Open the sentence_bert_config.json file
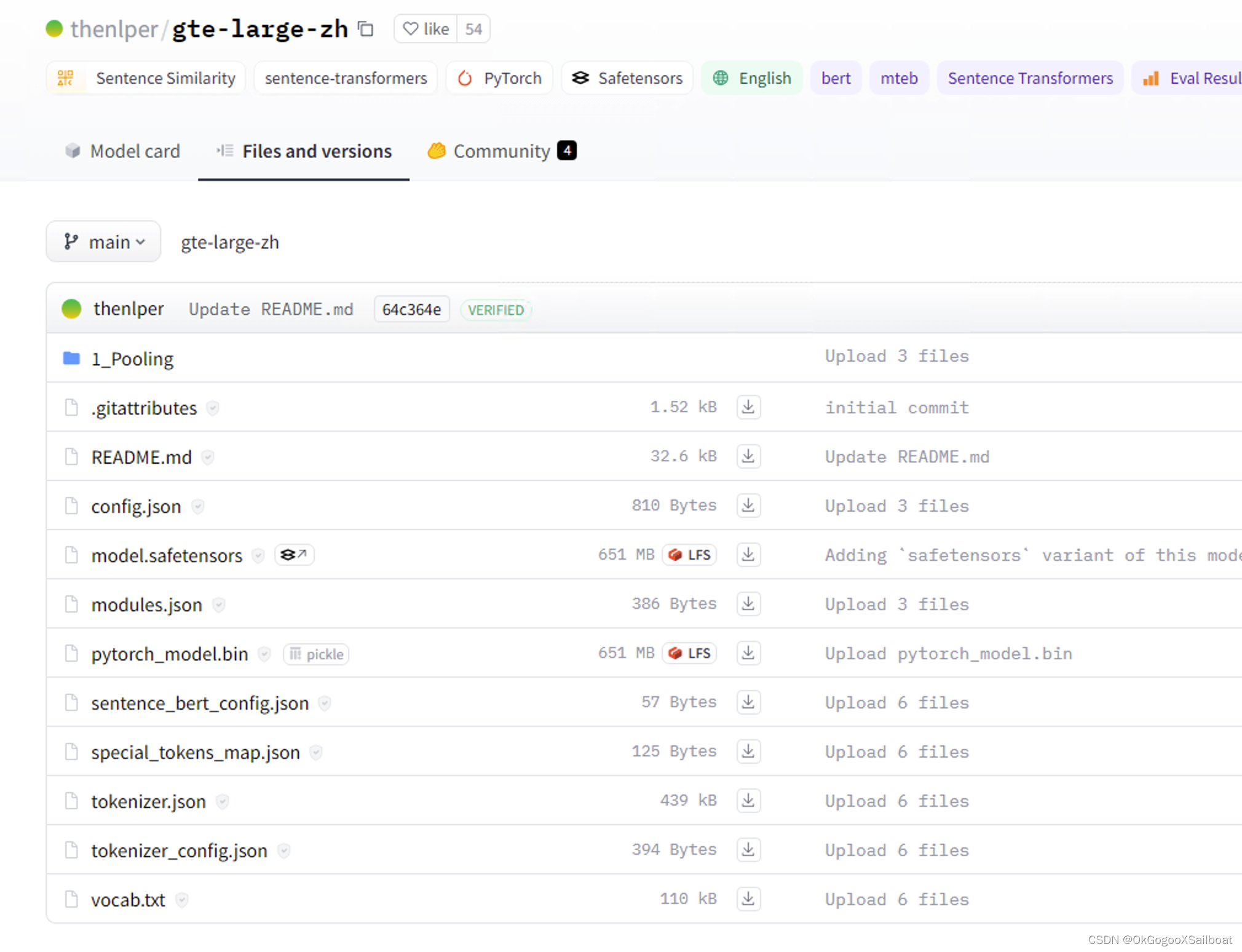Viewport: 1242px width, 952px height. click(200, 703)
